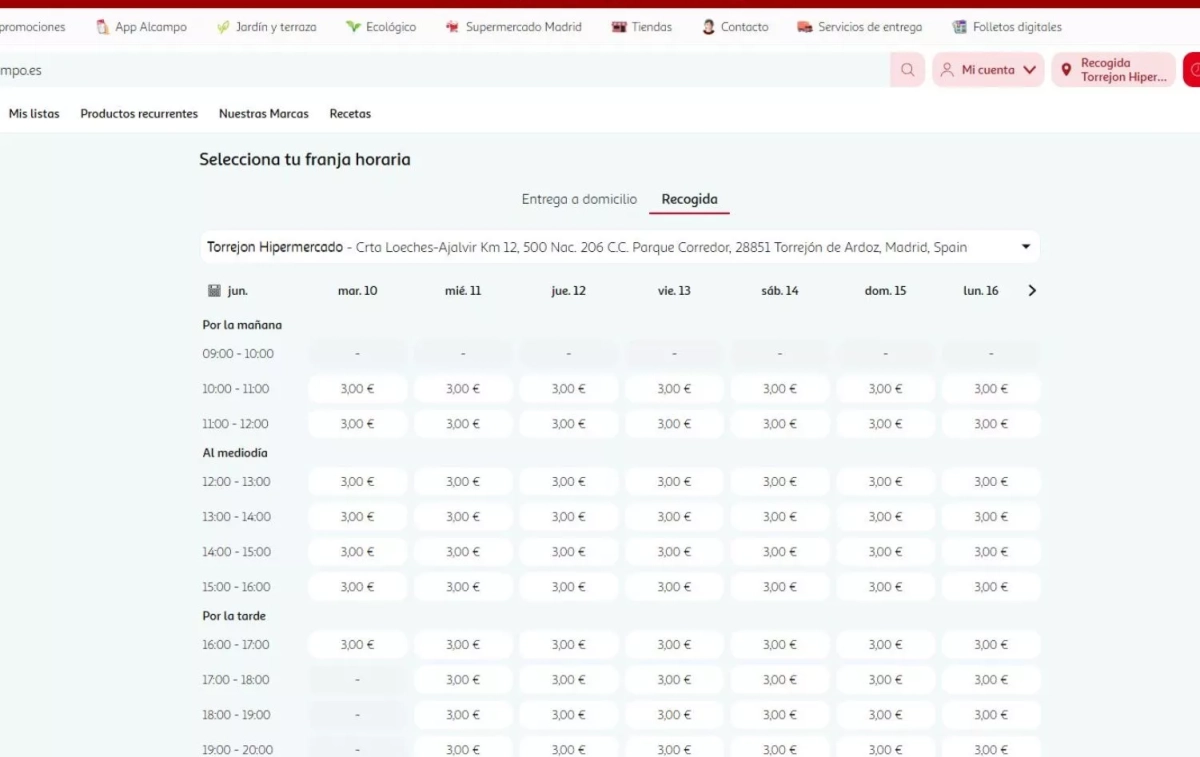
Task: Open the Recetas menu item
Action: pos(350,114)
